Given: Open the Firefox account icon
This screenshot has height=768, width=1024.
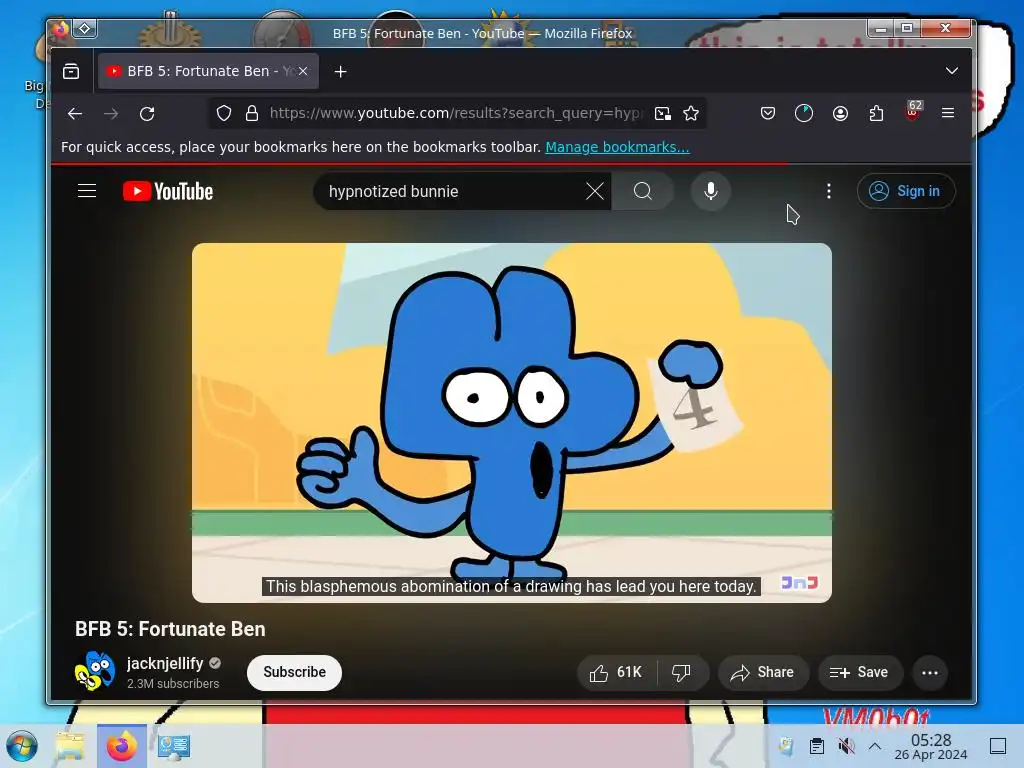Looking at the screenshot, I should pos(840,114).
